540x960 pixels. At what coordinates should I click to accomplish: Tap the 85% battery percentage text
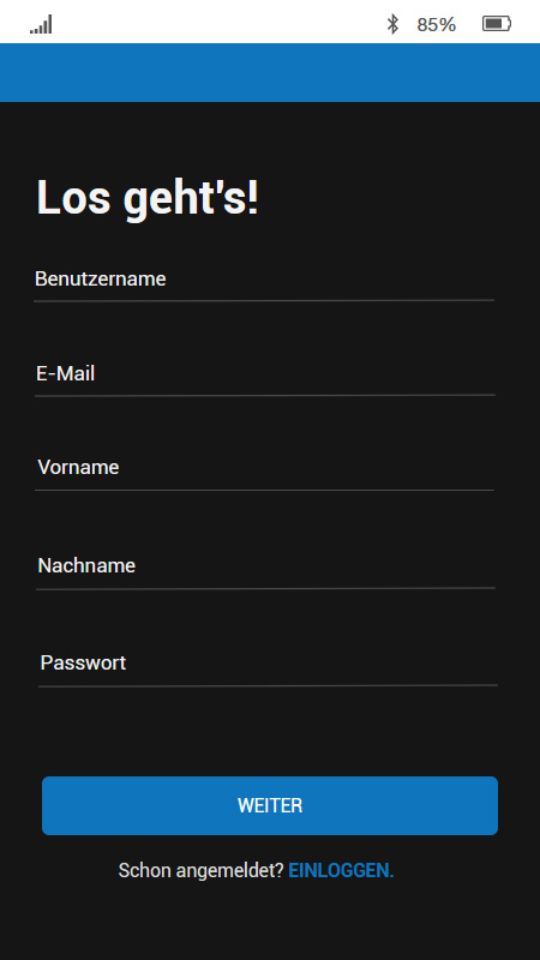pyautogui.click(x=436, y=24)
